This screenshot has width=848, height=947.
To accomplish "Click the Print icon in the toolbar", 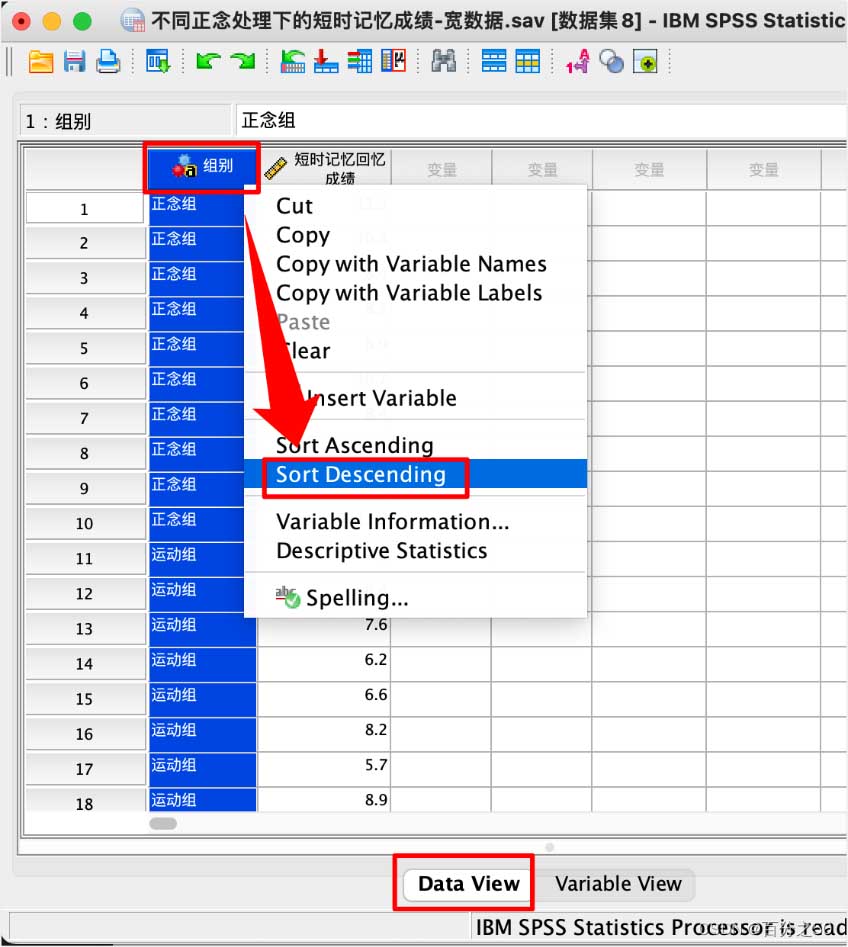I will tap(108, 62).
